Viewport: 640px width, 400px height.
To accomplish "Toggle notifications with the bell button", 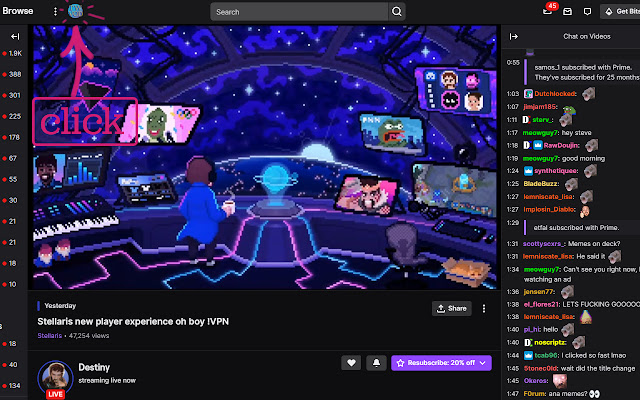I will click(376, 362).
